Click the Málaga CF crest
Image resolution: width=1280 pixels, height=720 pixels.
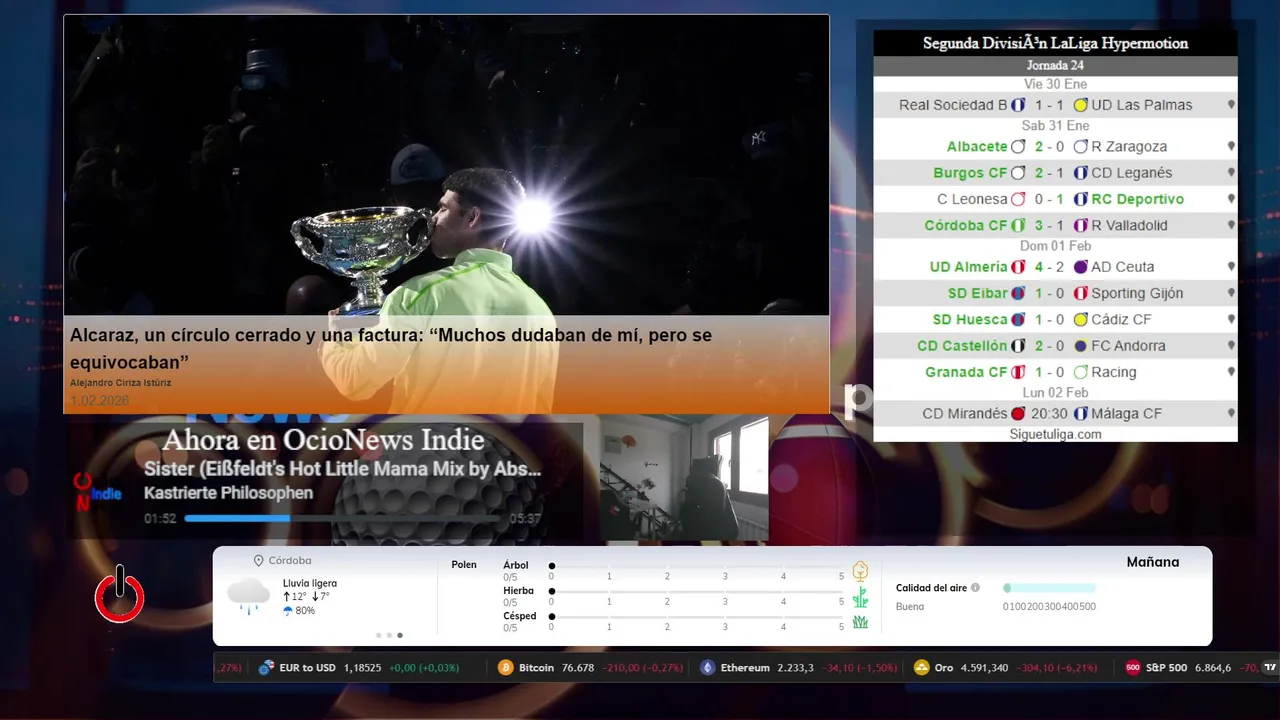click(1080, 413)
